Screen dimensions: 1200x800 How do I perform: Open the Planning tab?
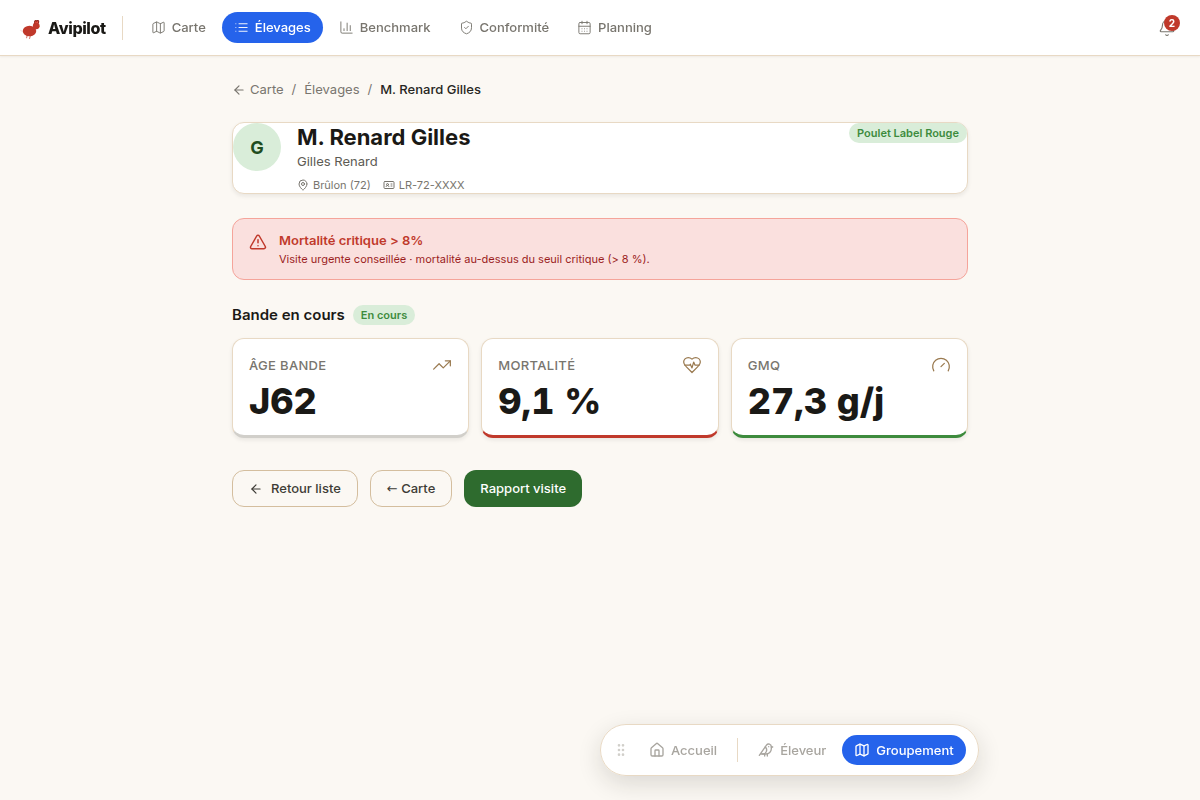pos(615,28)
